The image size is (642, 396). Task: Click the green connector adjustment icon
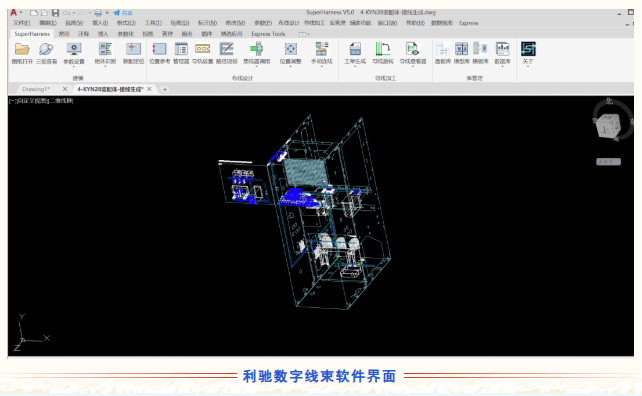[257, 49]
